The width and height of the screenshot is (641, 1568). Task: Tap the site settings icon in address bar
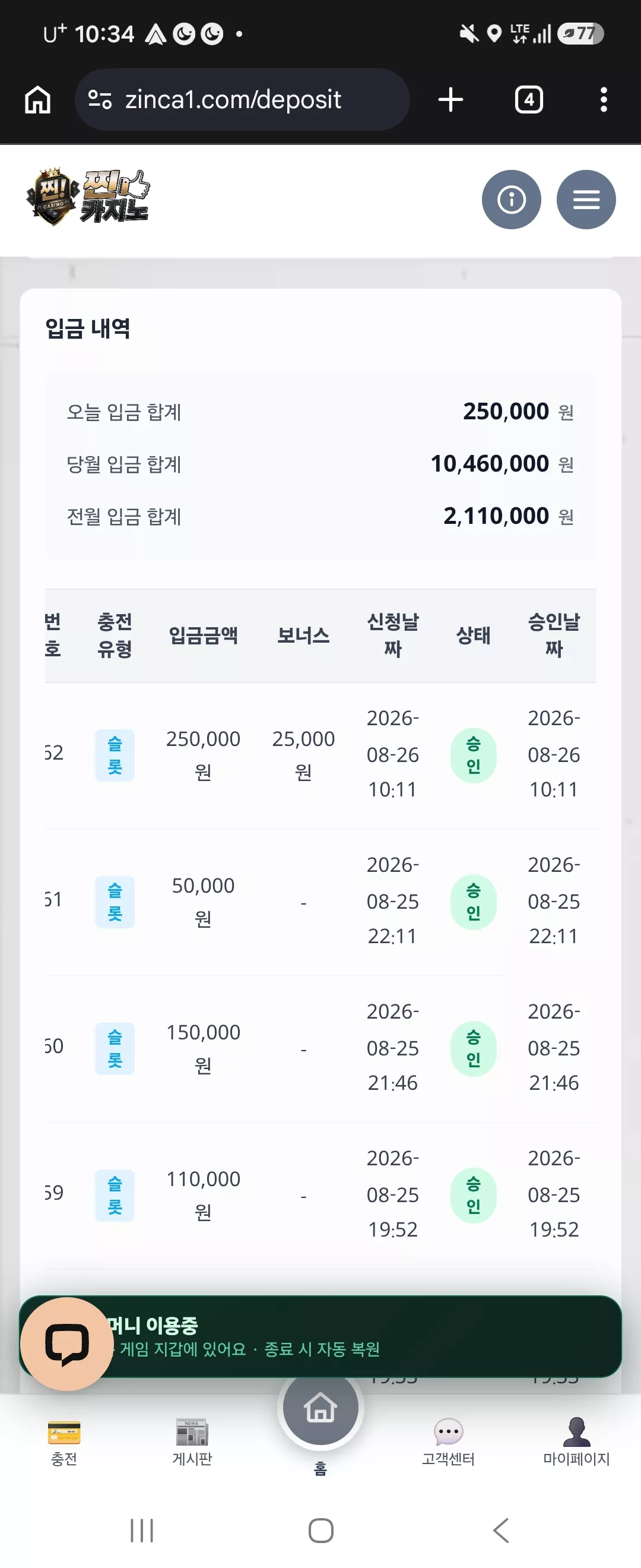click(100, 99)
